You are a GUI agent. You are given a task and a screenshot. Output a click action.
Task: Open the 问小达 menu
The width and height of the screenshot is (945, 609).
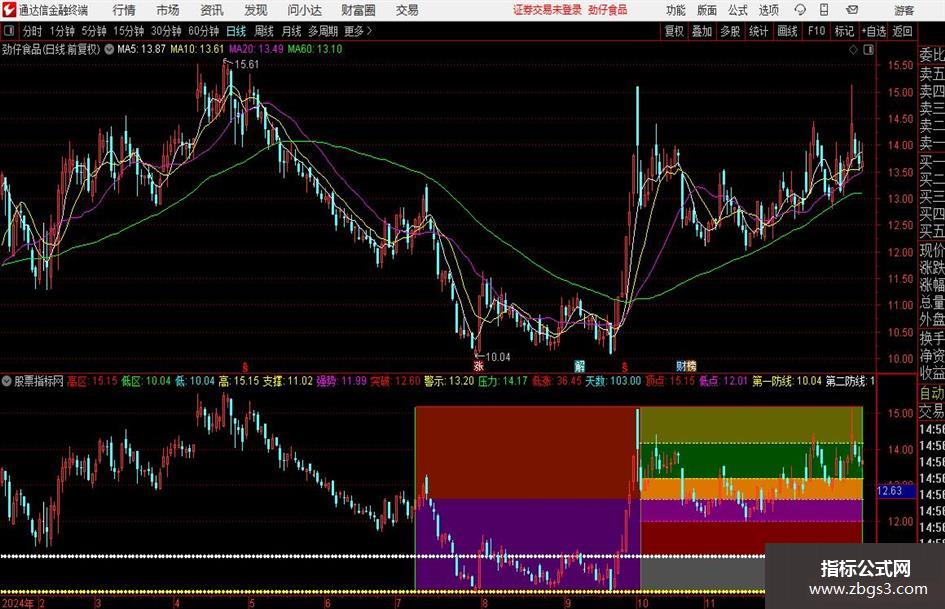tap(304, 10)
